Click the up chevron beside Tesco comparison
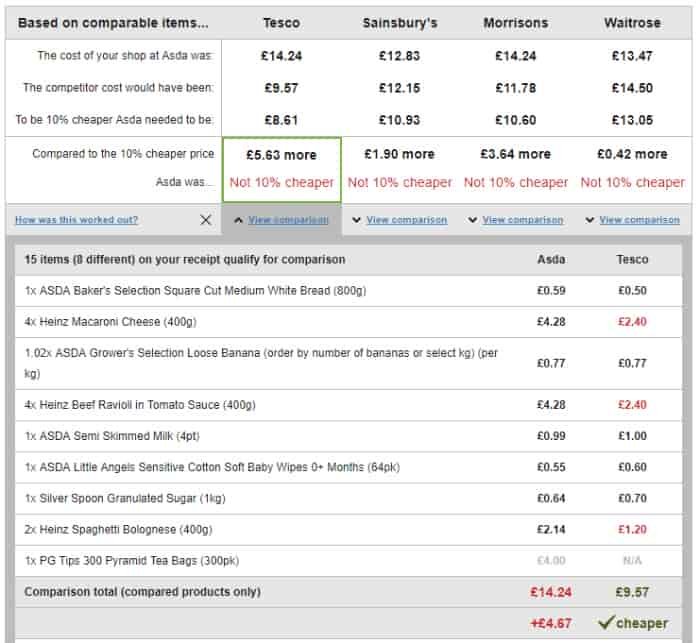Viewport: 700px width, 643px height. (239, 220)
